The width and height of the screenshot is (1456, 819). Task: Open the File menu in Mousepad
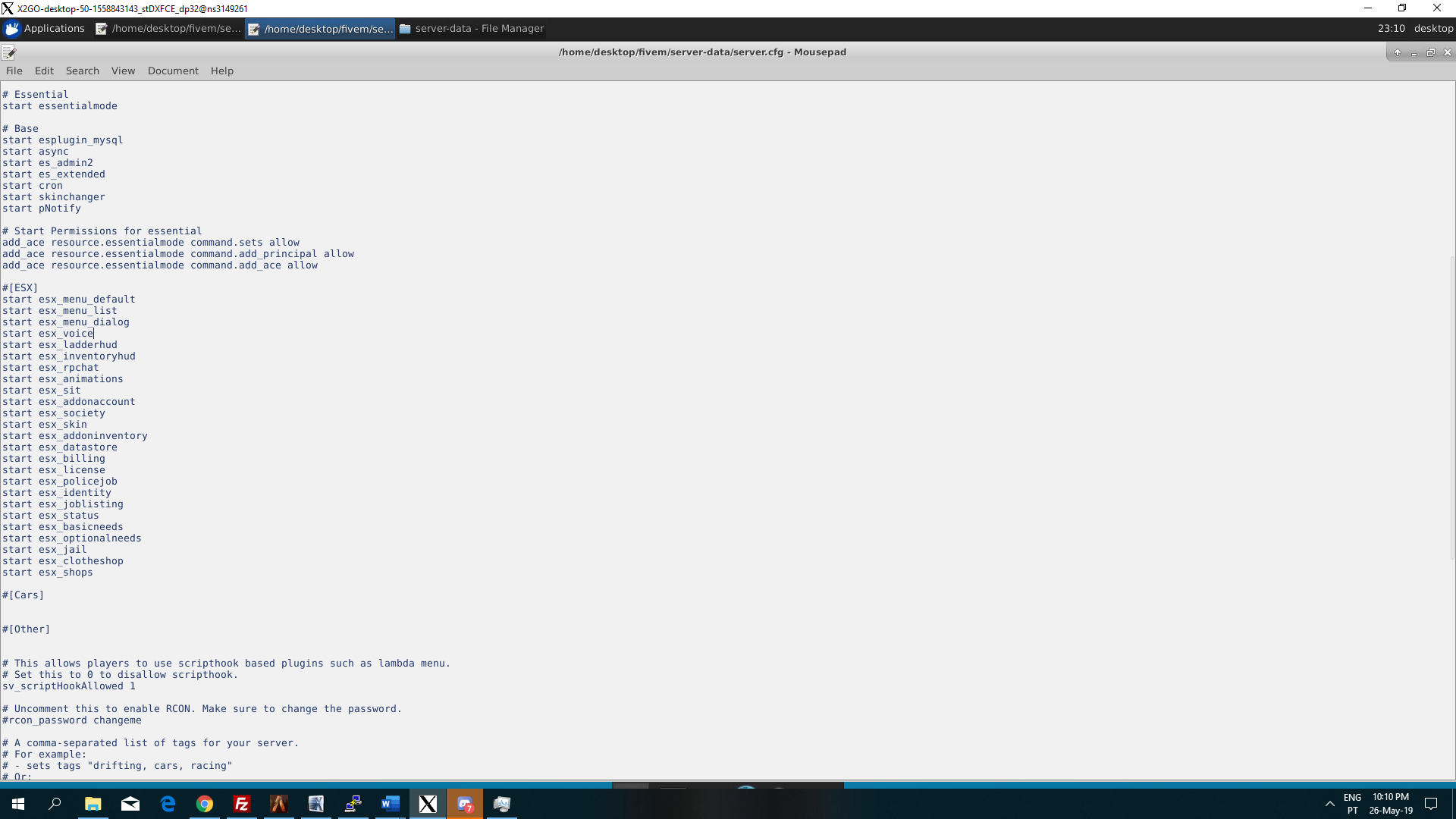click(x=14, y=71)
